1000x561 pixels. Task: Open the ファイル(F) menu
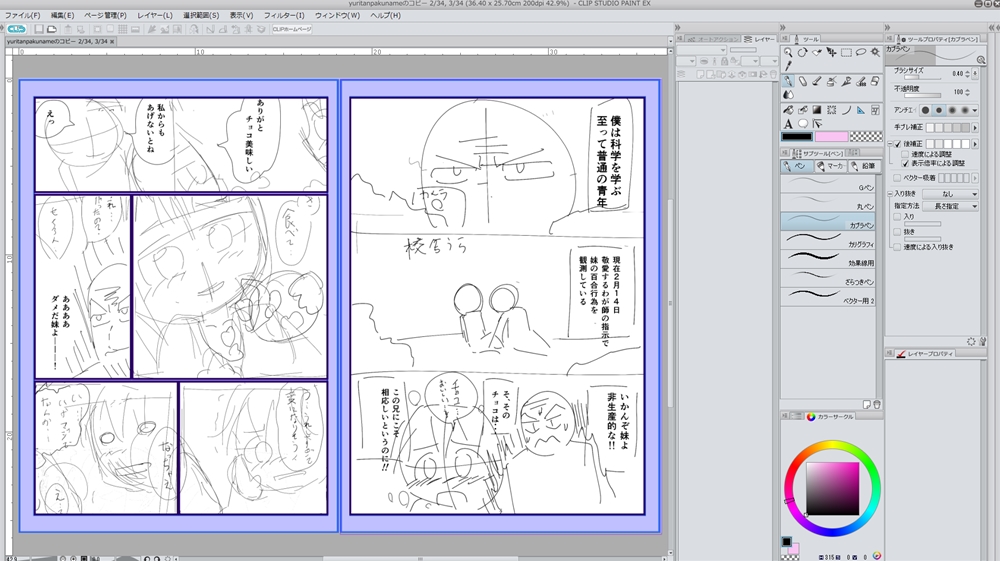pos(22,15)
